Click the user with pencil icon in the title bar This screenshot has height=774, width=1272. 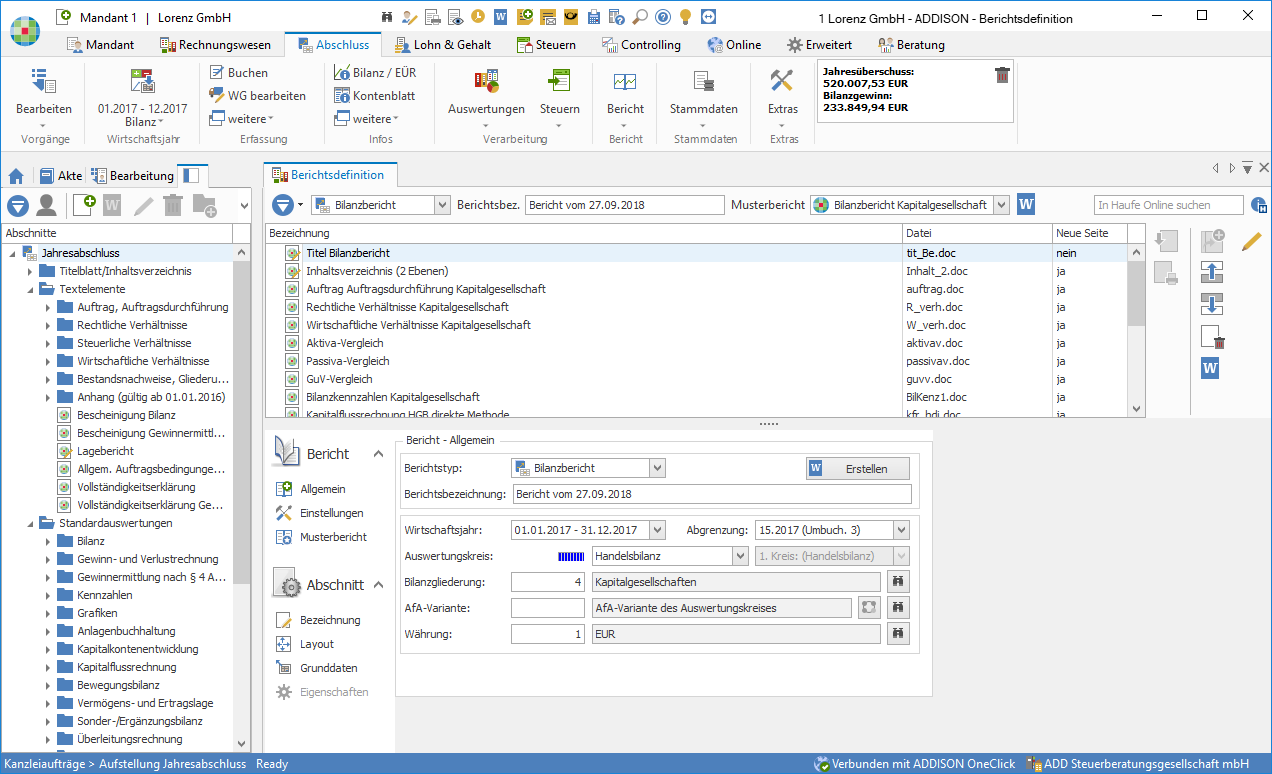(x=410, y=17)
